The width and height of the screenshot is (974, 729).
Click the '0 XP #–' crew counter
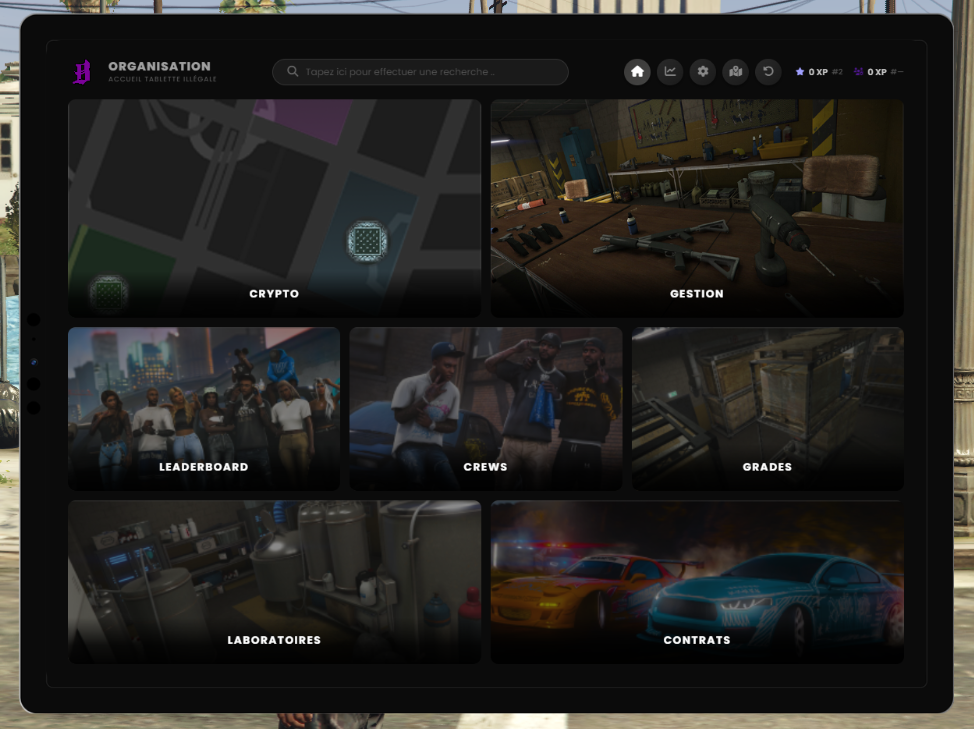point(878,72)
